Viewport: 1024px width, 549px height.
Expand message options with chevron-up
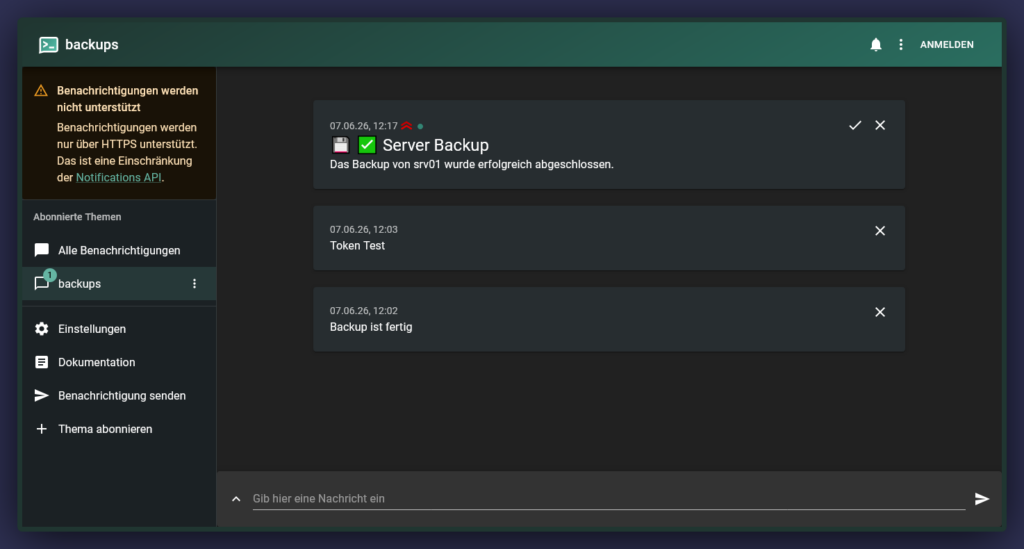tap(236, 499)
